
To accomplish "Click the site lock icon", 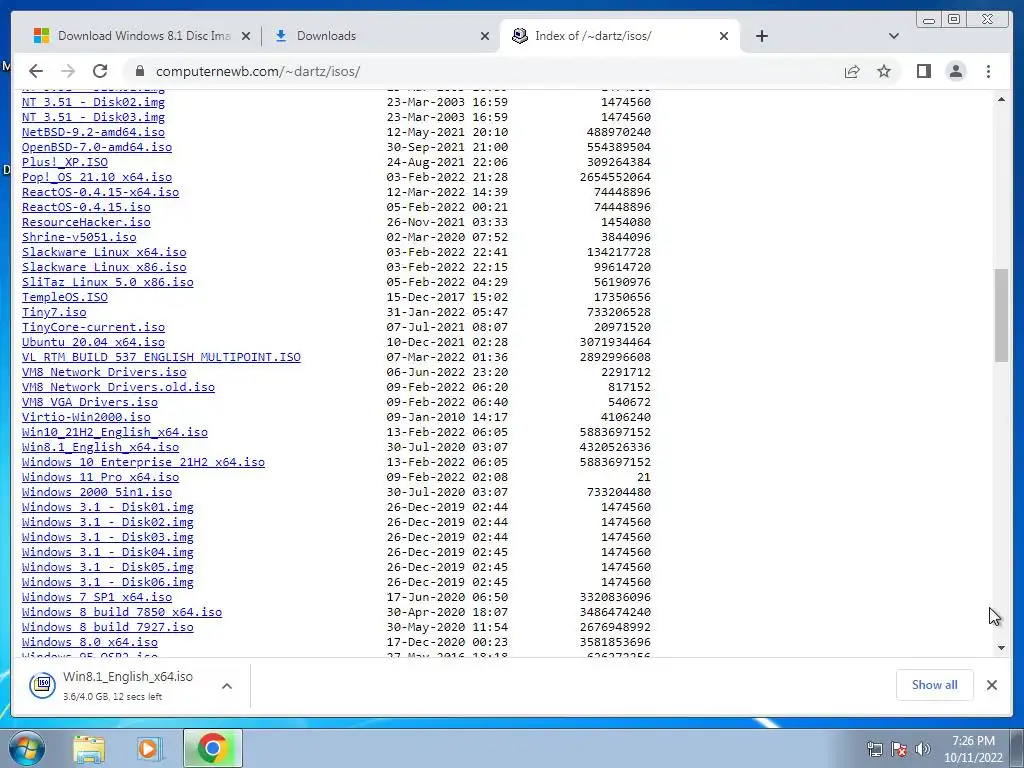I will (138, 71).
